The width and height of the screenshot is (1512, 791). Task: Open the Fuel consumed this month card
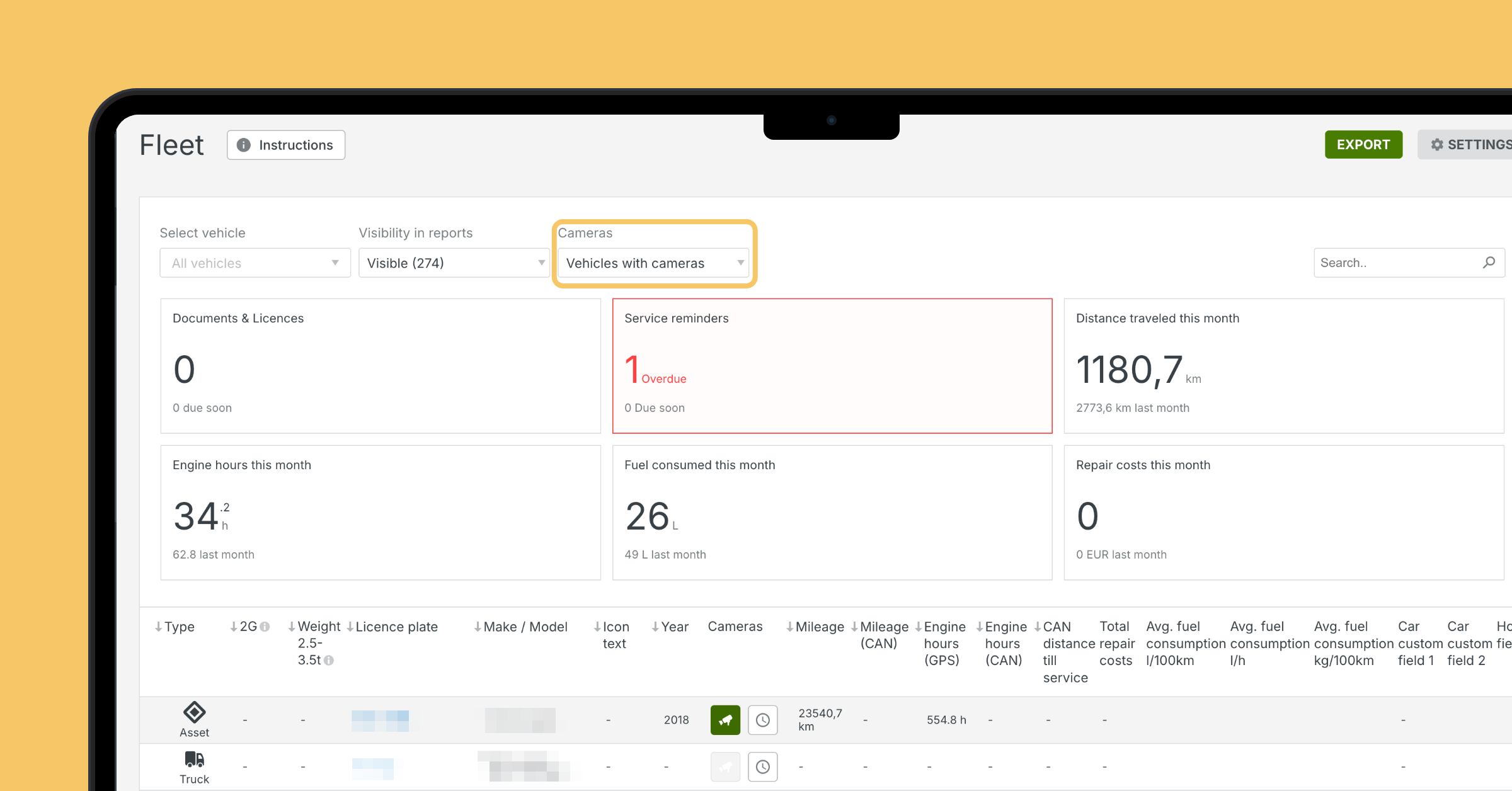[x=832, y=513]
